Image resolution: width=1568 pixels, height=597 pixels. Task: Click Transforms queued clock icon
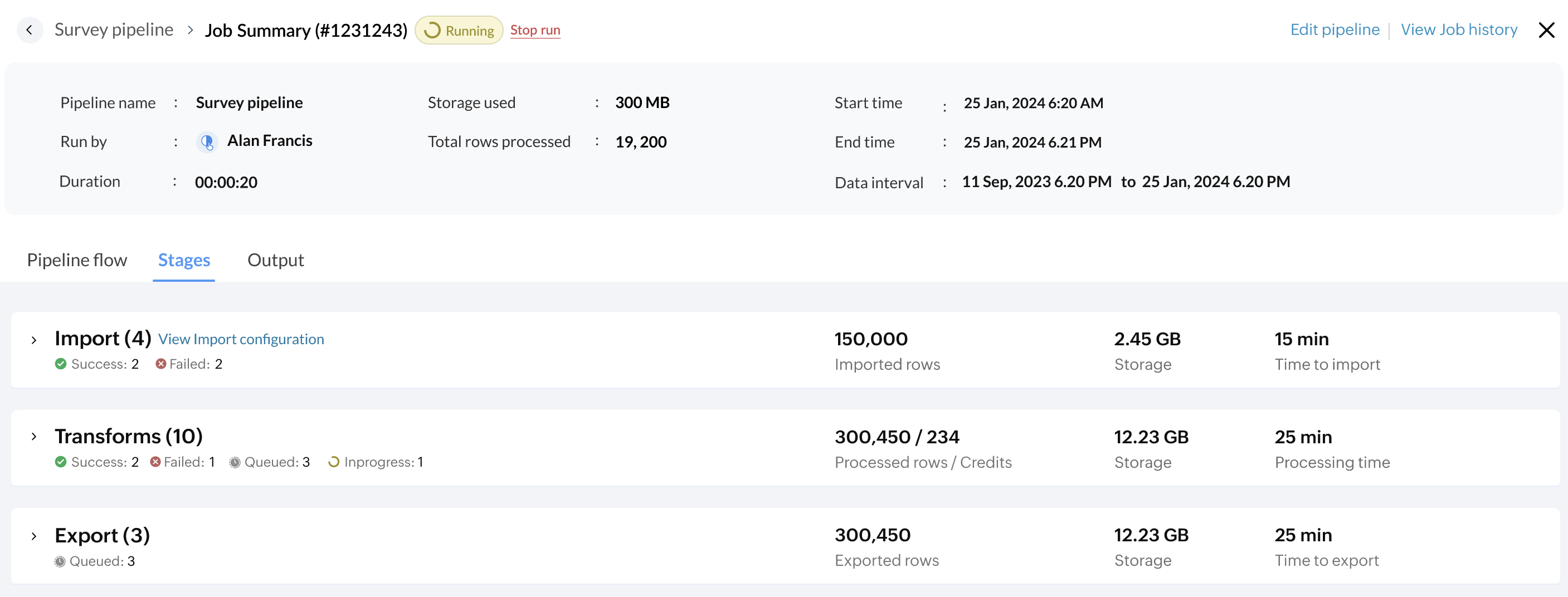[x=235, y=462]
